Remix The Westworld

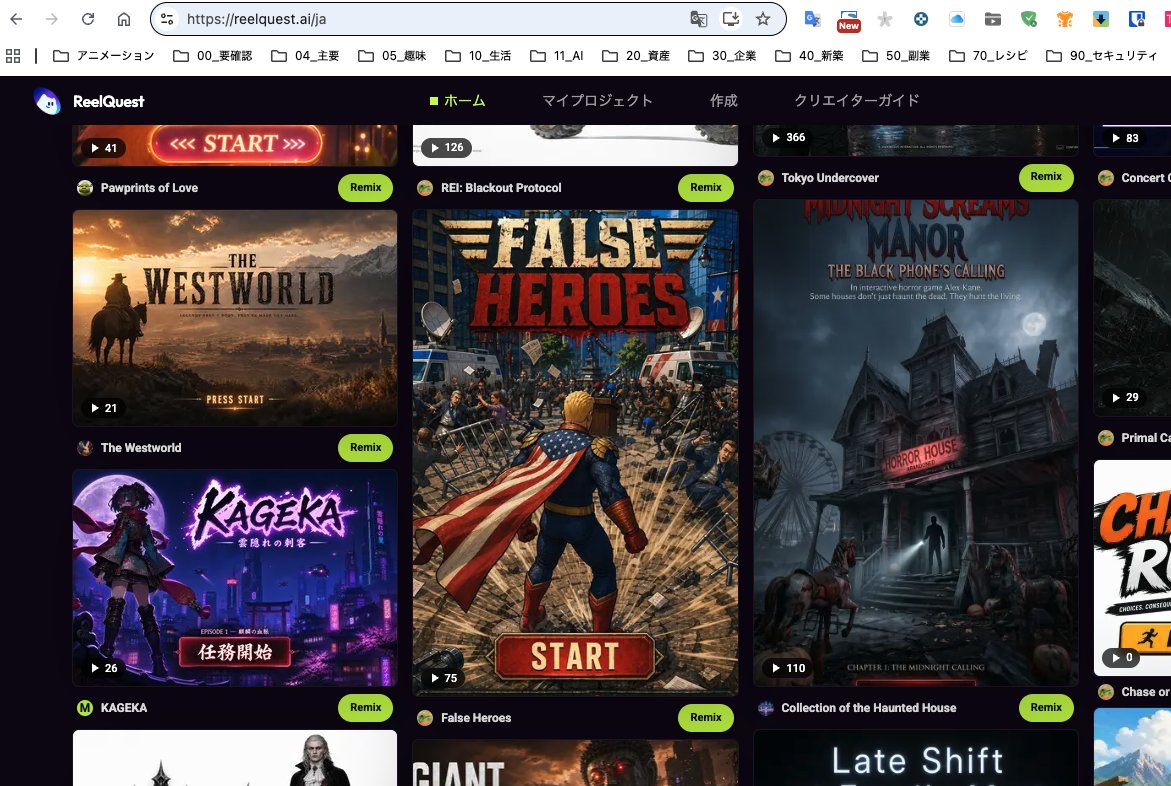coord(365,448)
